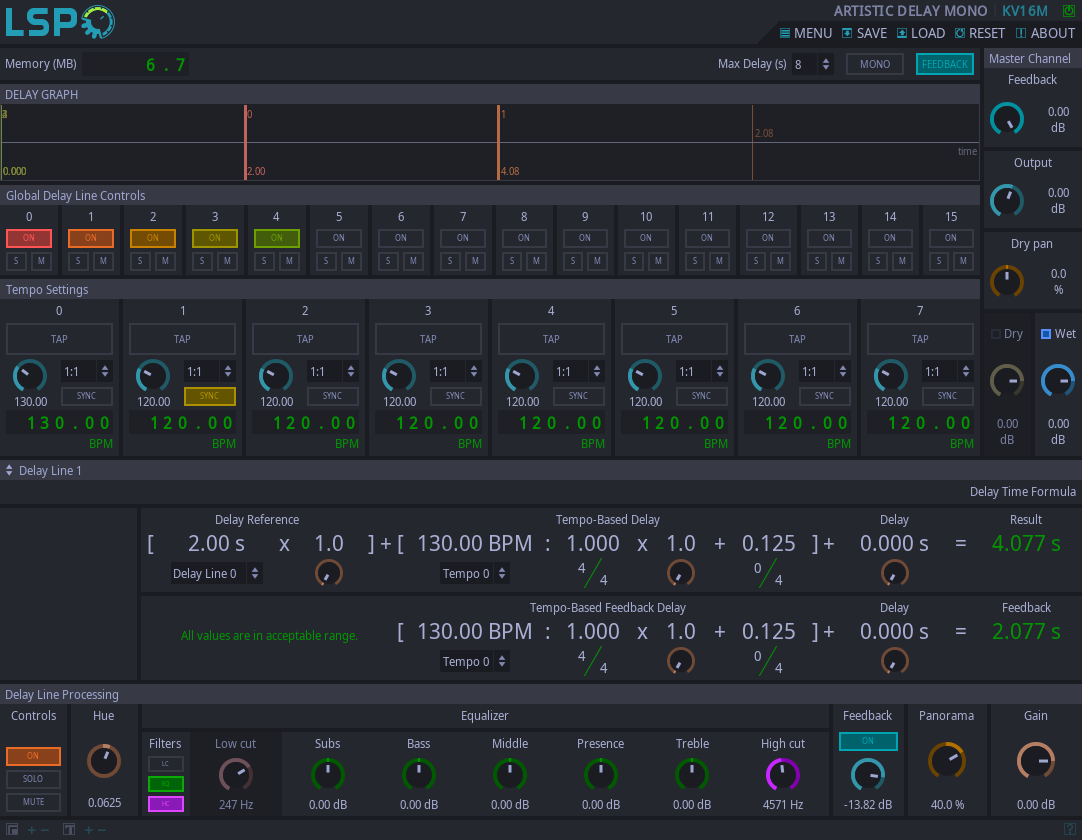
Task: Click SAVE in the top bar
Action: click(865, 33)
